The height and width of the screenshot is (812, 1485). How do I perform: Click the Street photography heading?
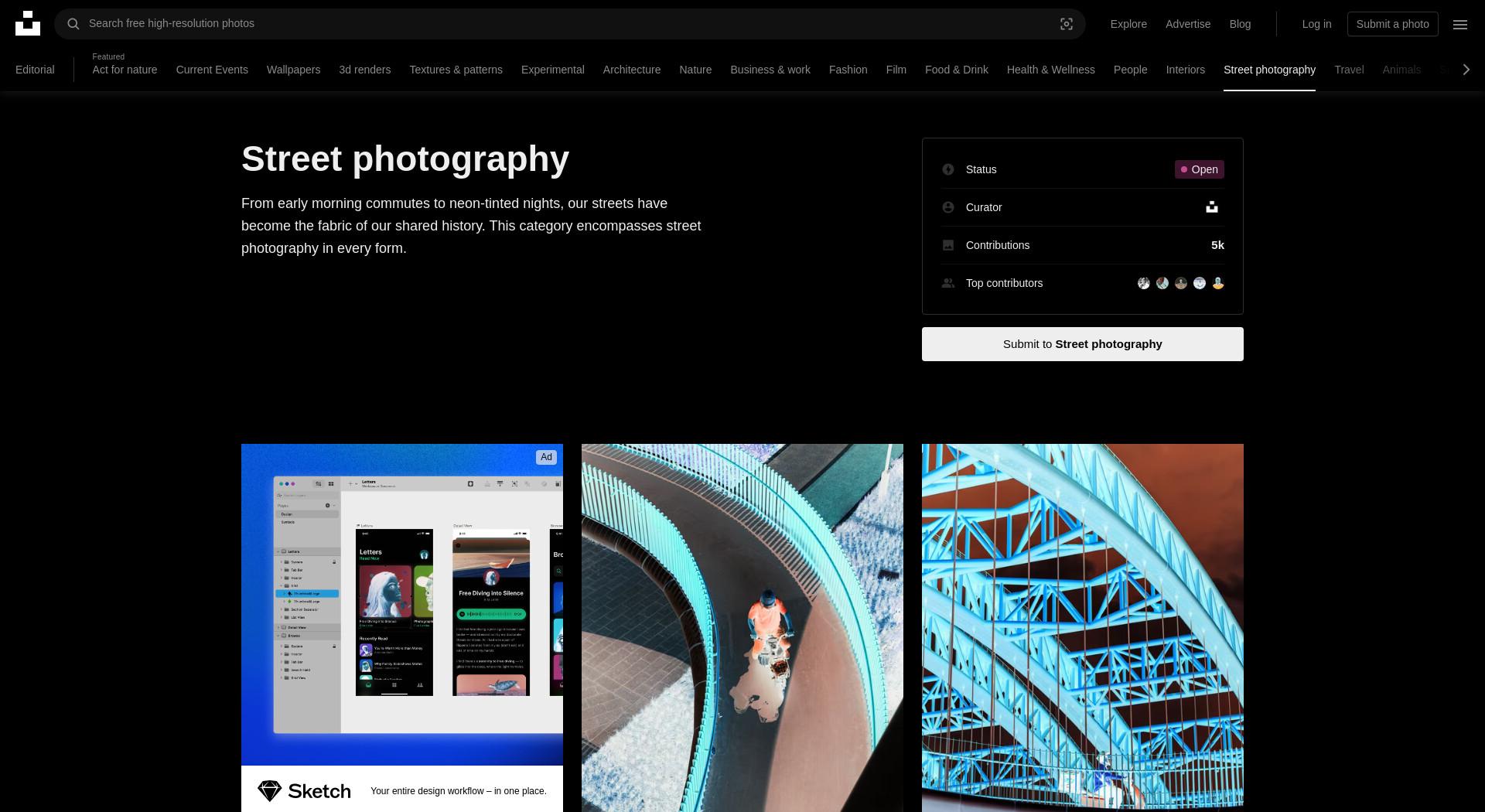pyautogui.click(x=405, y=159)
